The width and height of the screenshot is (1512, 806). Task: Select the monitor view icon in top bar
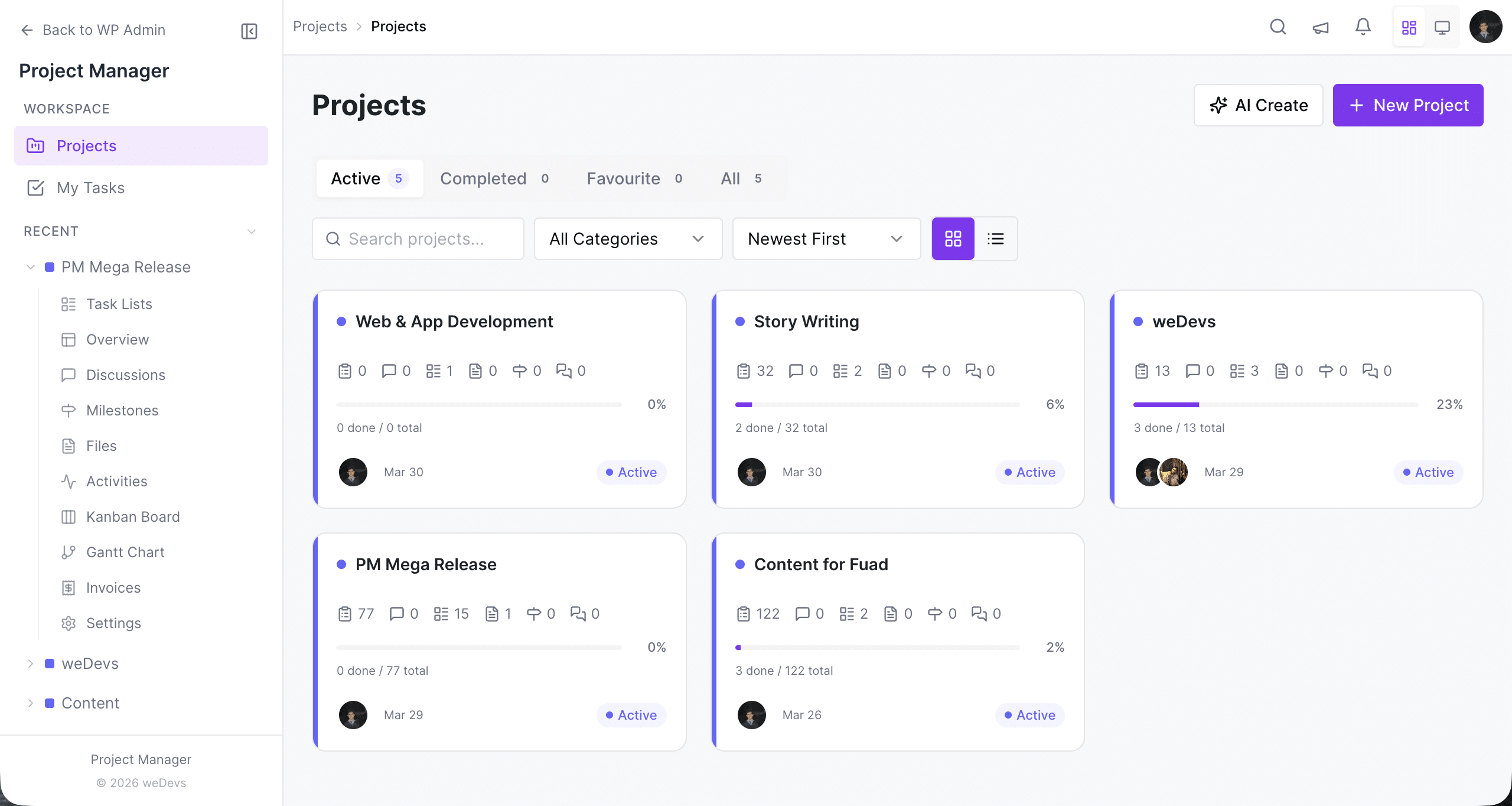(1442, 27)
